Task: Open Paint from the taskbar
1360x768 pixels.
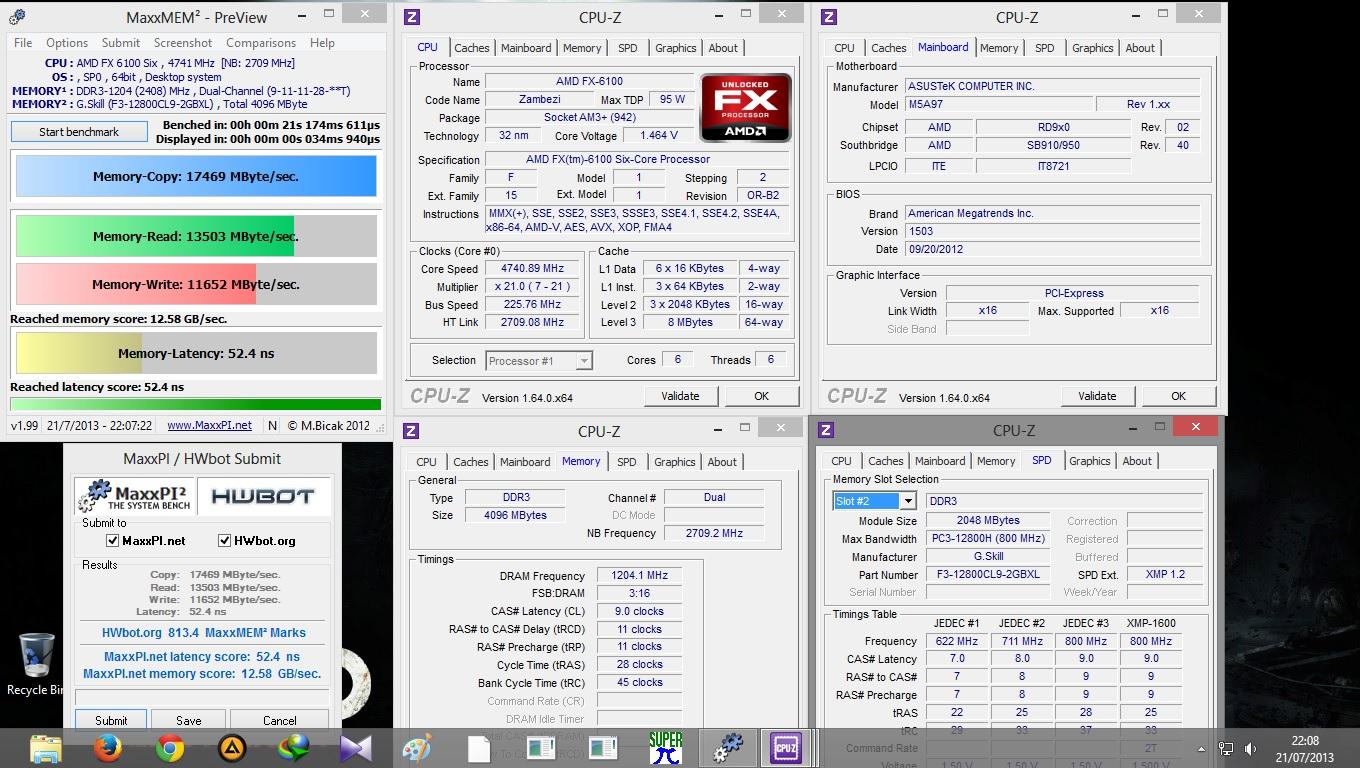Action: click(x=417, y=748)
